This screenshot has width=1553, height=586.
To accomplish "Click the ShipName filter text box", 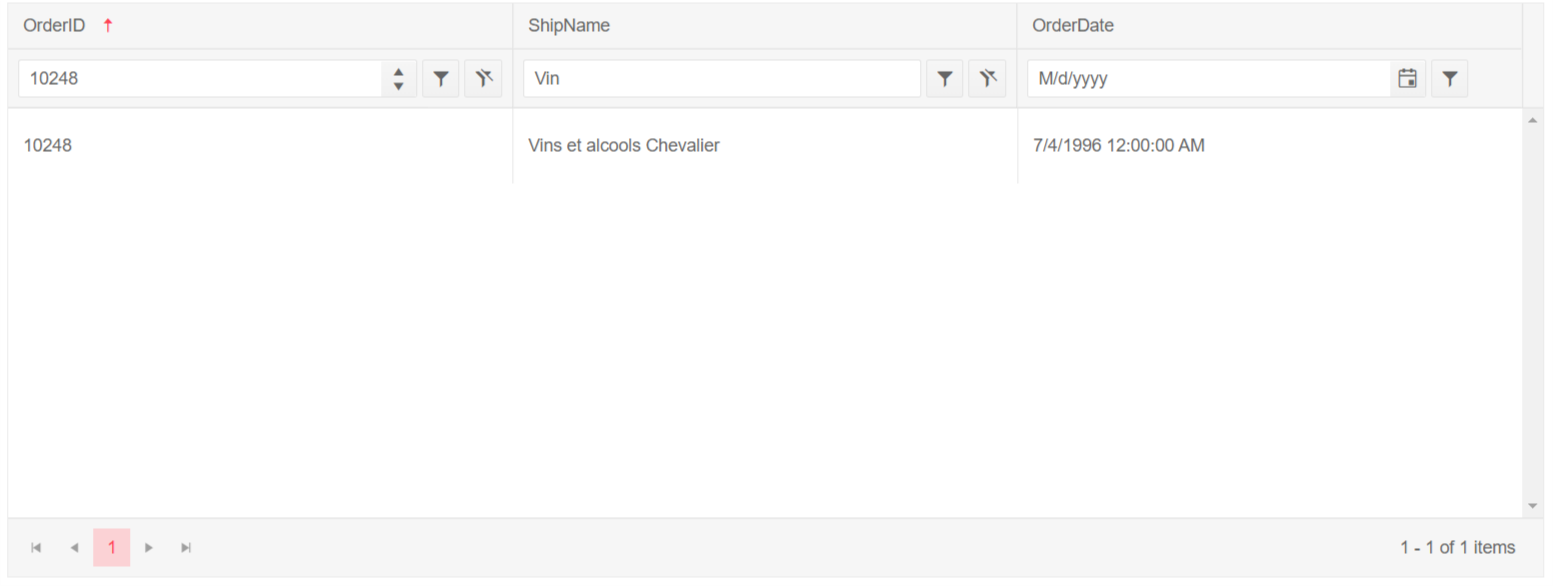I will pyautogui.click(x=721, y=78).
